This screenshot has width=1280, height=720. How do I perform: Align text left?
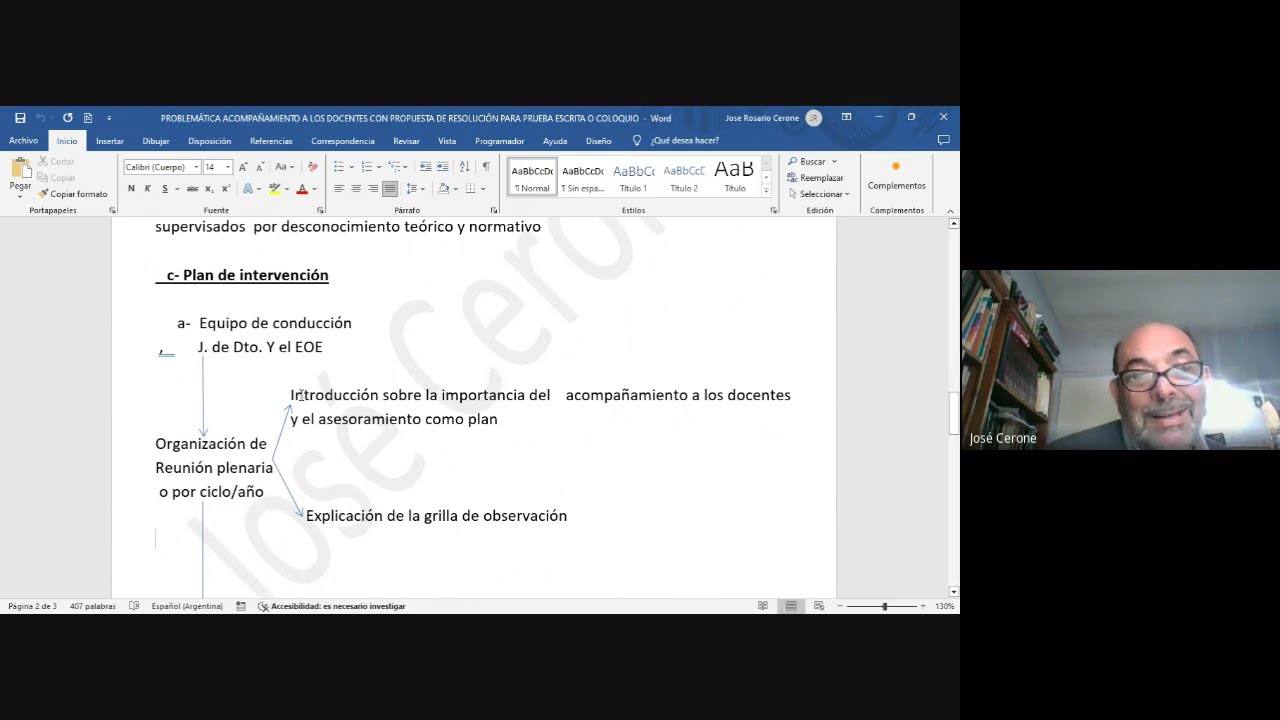pyautogui.click(x=339, y=189)
